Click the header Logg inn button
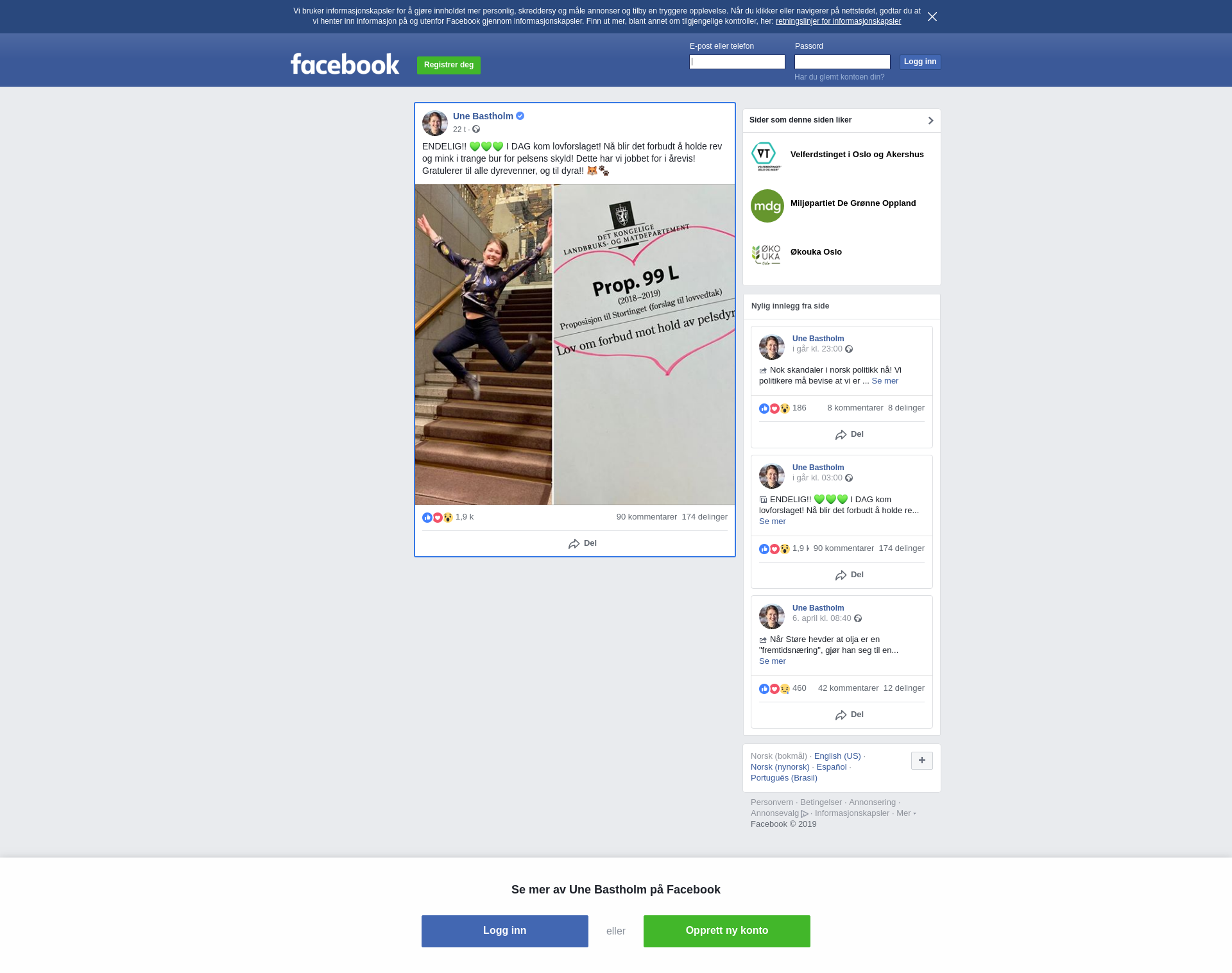The width and height of the screenshot is (1232, 973). (x=920, y=62)
